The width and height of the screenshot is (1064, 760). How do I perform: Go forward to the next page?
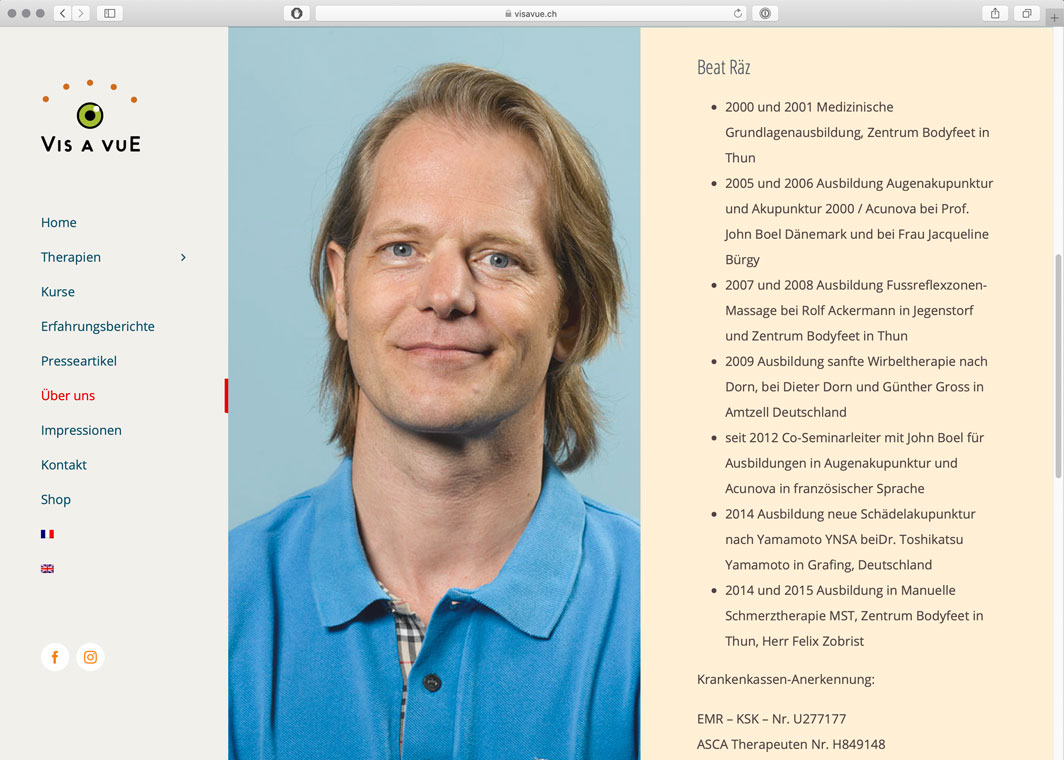click(x=80, y=13)
